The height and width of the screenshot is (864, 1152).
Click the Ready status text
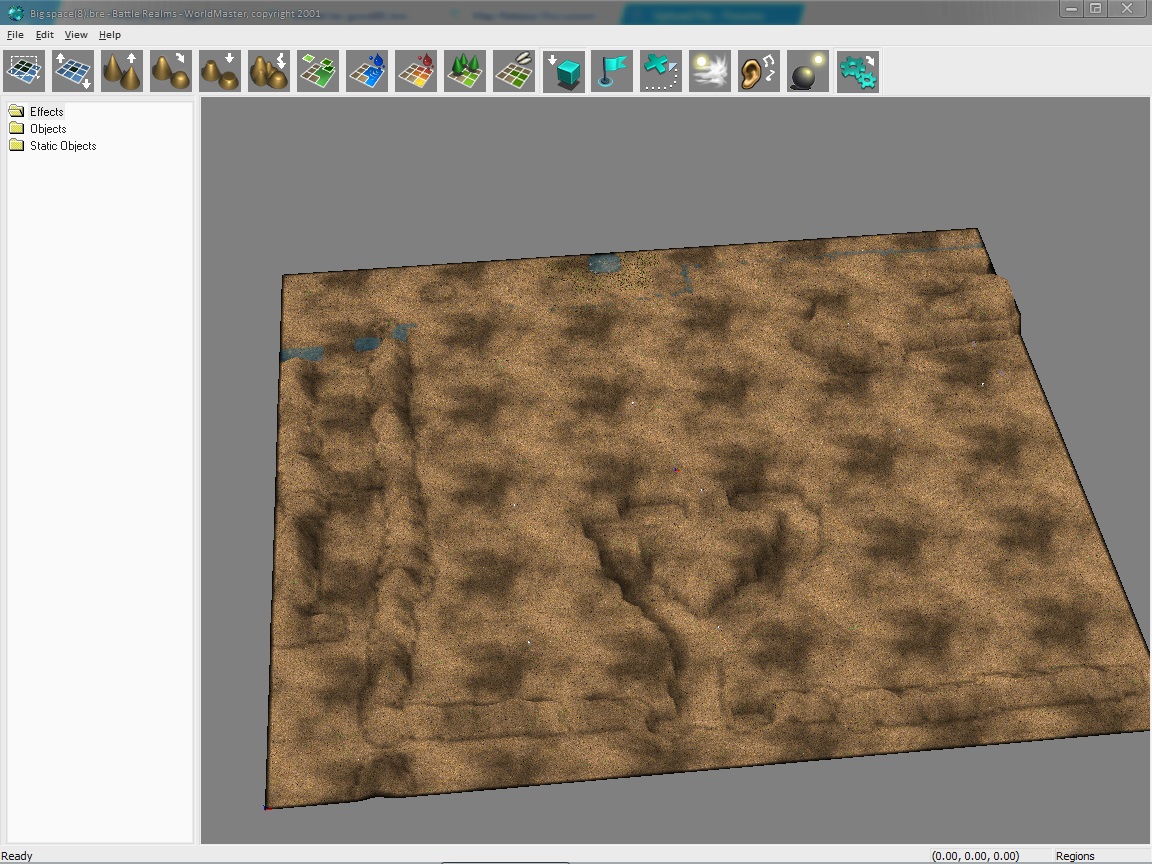click(x=17, y=856)
